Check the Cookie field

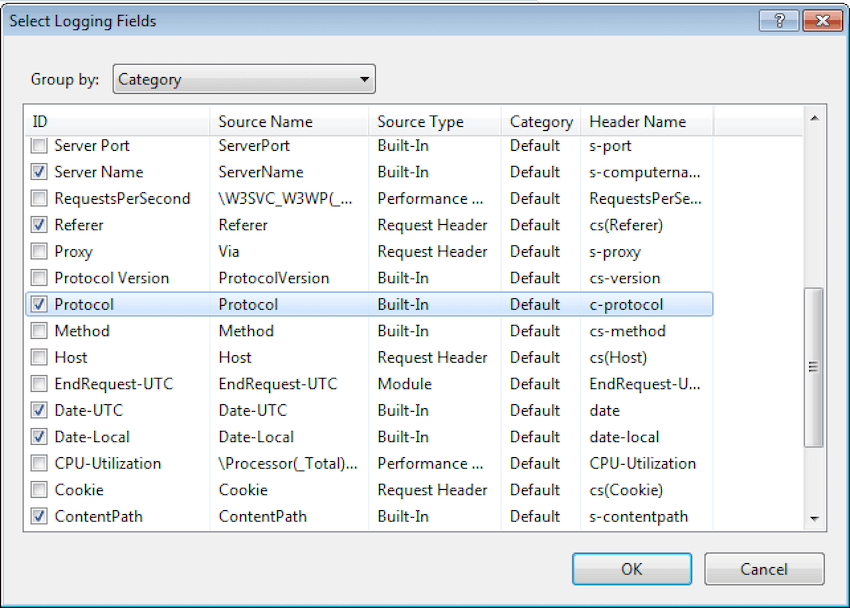(39, 490)
